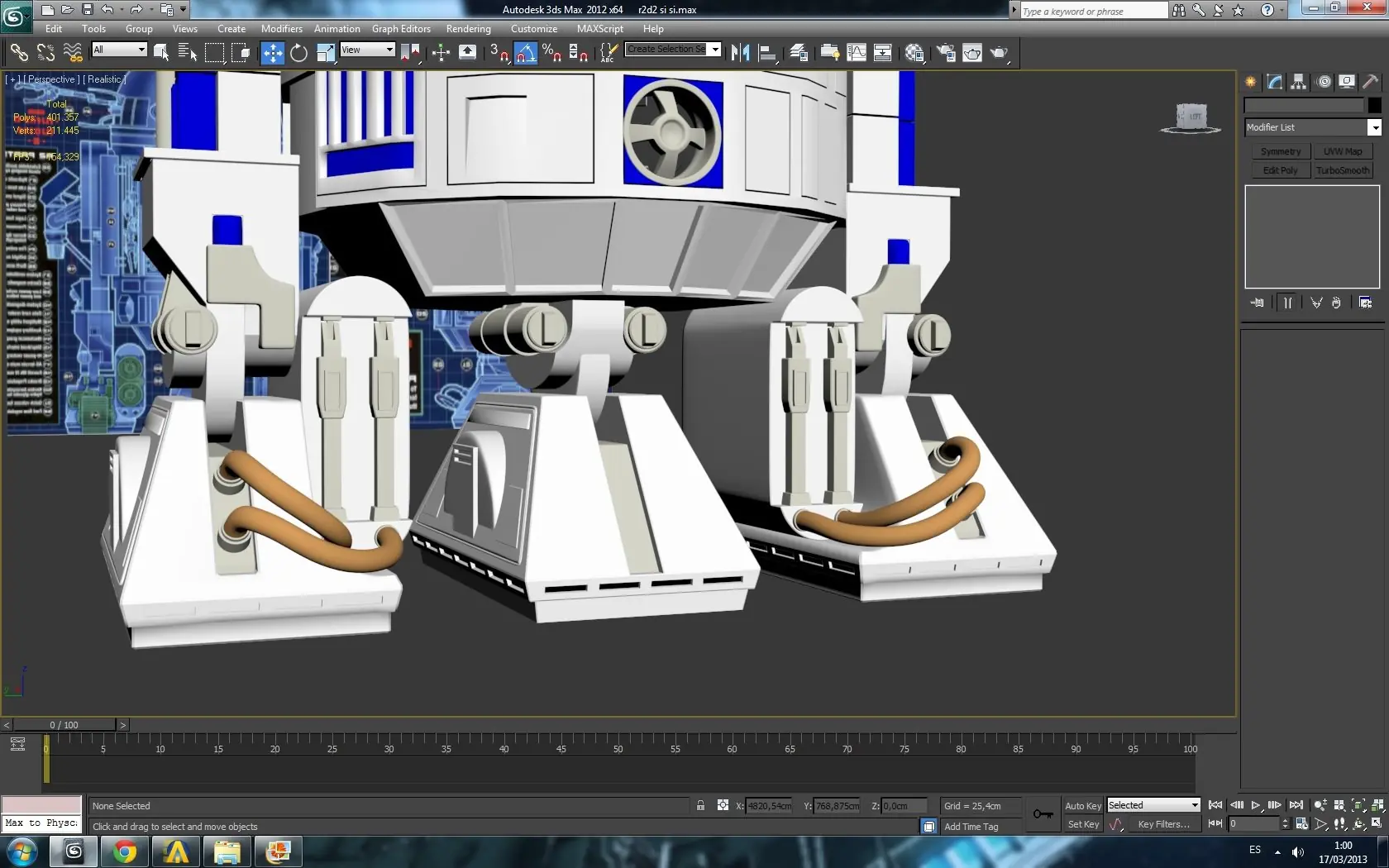Viewport: 1389px width, 868px height.
Task: Click the Align tool icon
Action: [x=767, y=53]
